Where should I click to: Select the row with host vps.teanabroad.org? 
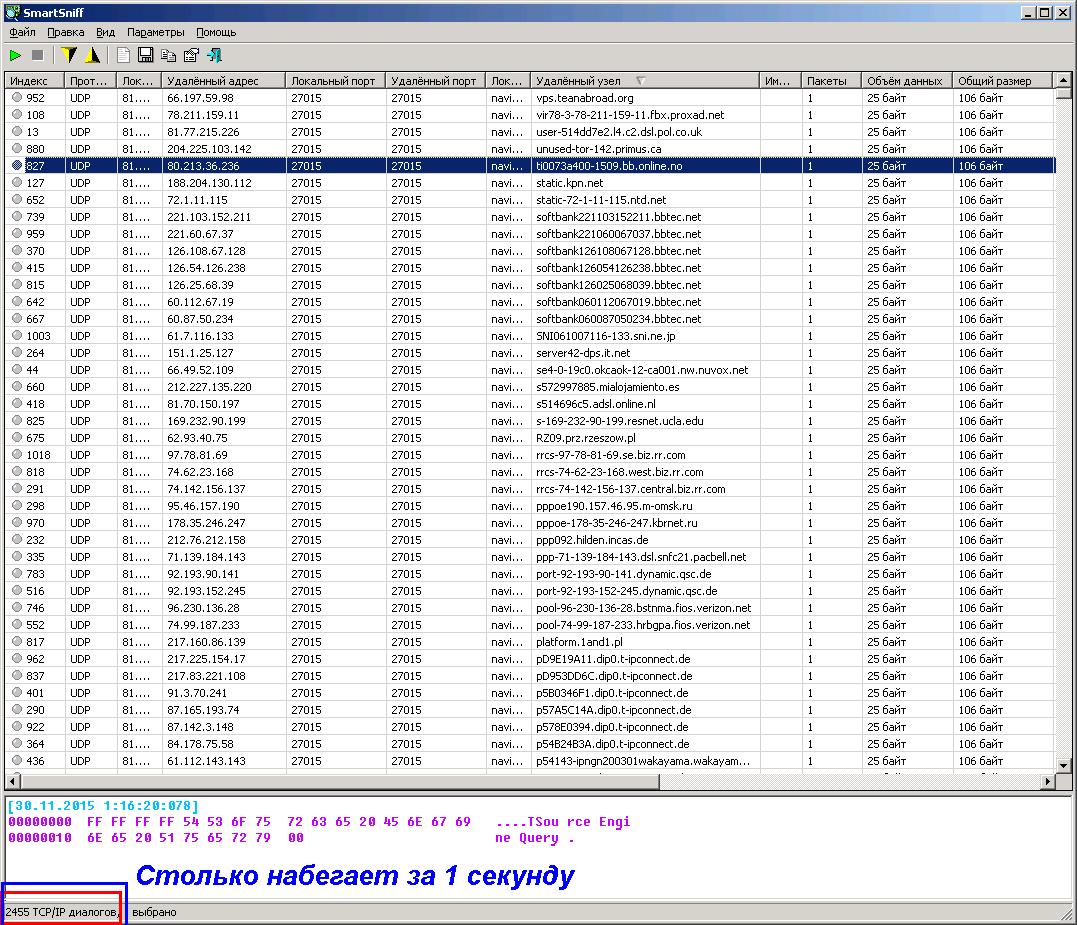click(x=530, y=98)
